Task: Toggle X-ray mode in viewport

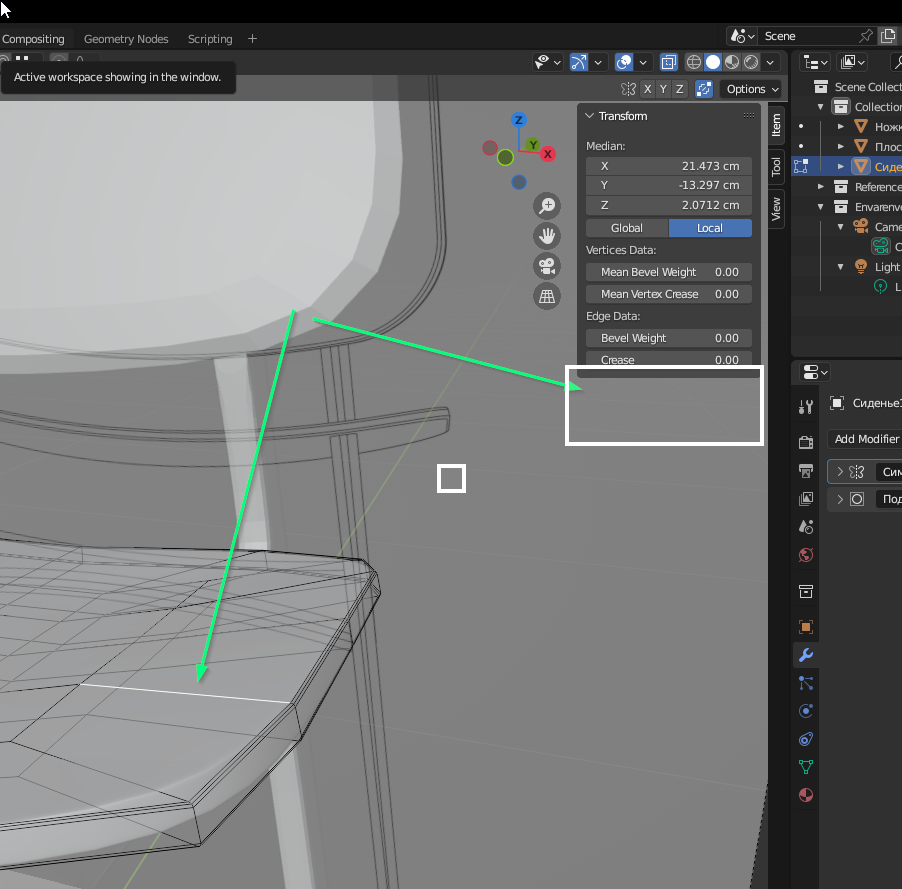Action: (668, 62)
